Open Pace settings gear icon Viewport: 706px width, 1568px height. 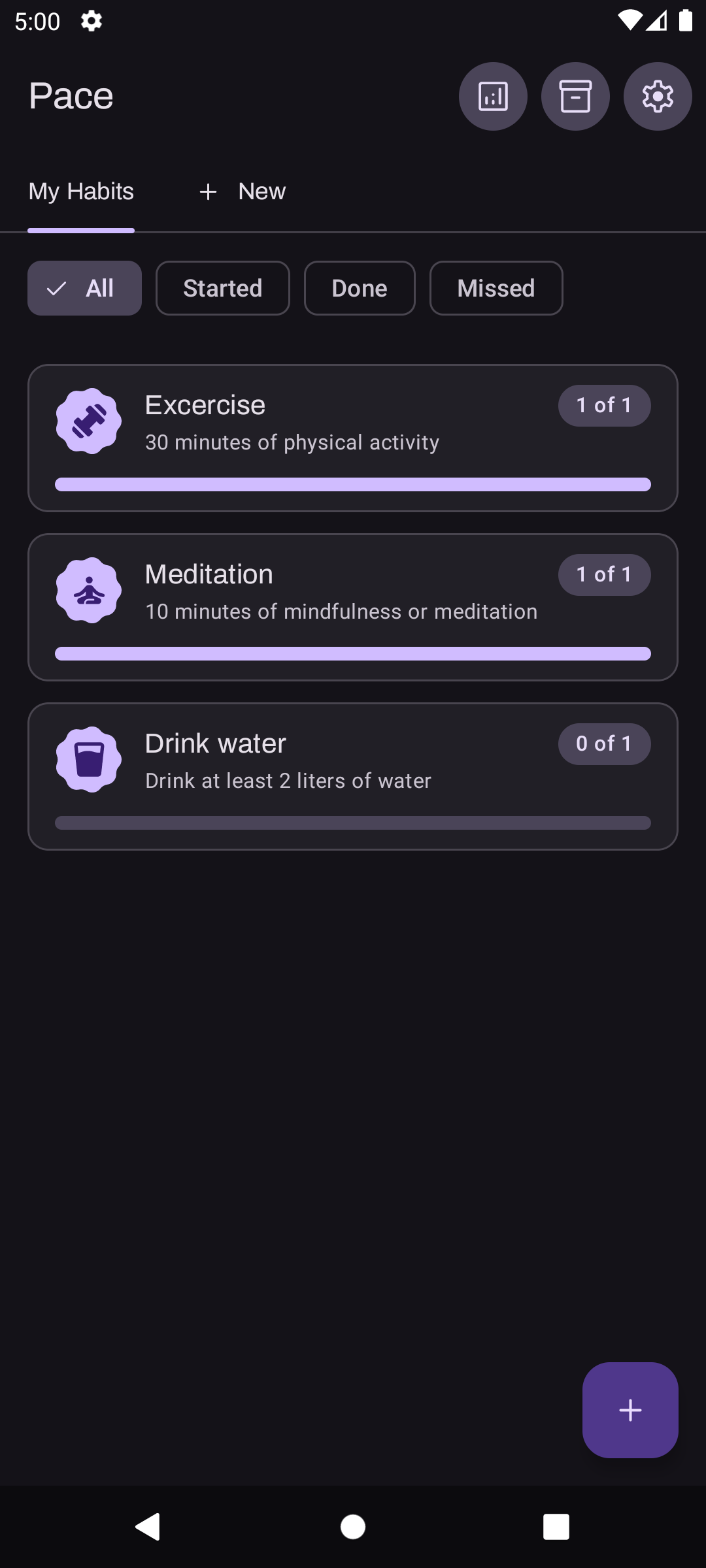click(658, 97)
